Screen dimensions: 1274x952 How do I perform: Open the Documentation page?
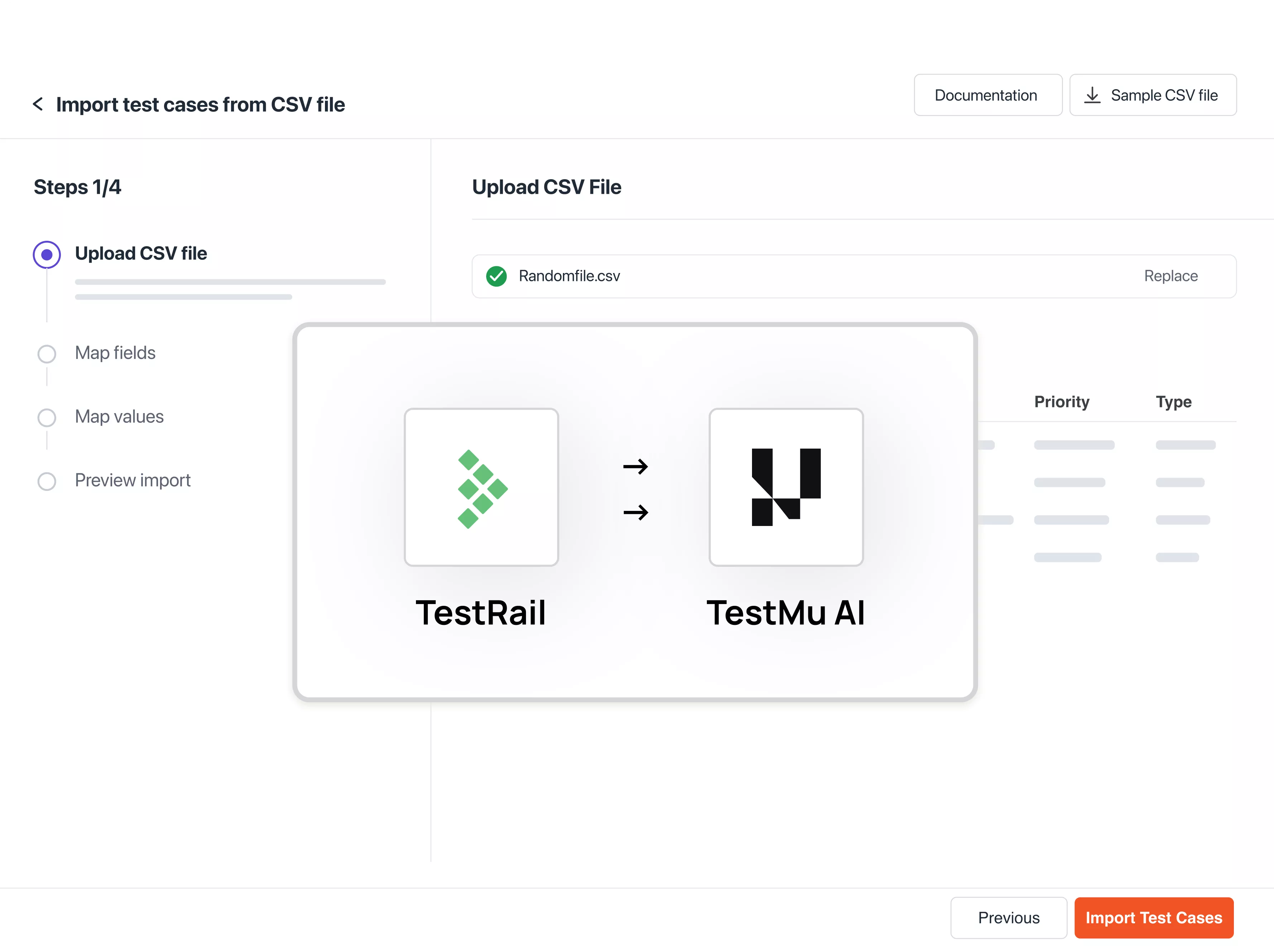[x=988, y=95]
